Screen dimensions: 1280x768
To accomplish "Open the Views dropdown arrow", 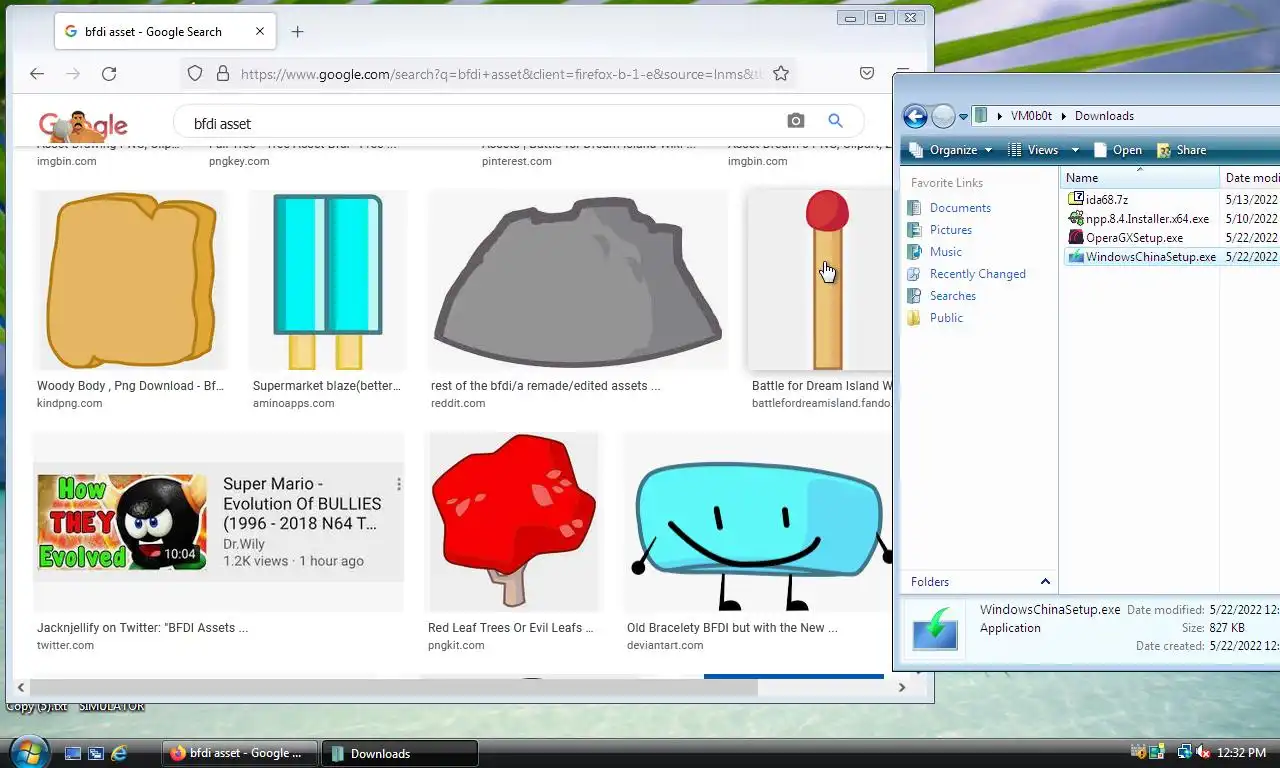I will pyautogui.click(x=1075, y=150).
